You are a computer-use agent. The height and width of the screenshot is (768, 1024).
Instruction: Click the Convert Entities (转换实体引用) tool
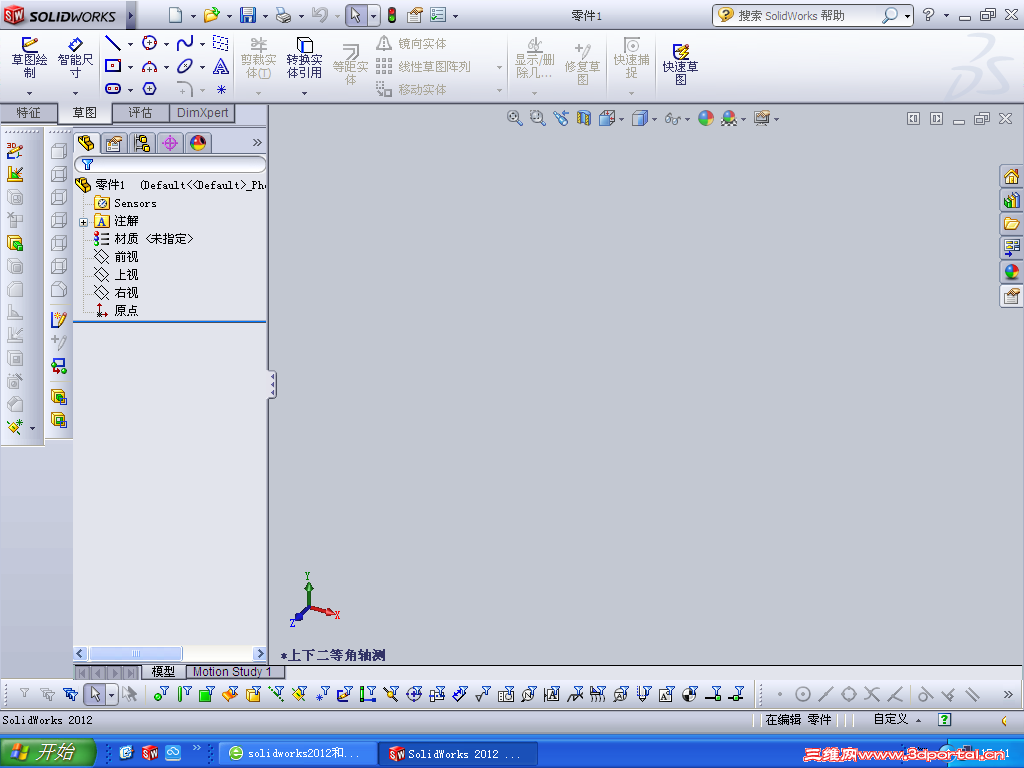304,58
